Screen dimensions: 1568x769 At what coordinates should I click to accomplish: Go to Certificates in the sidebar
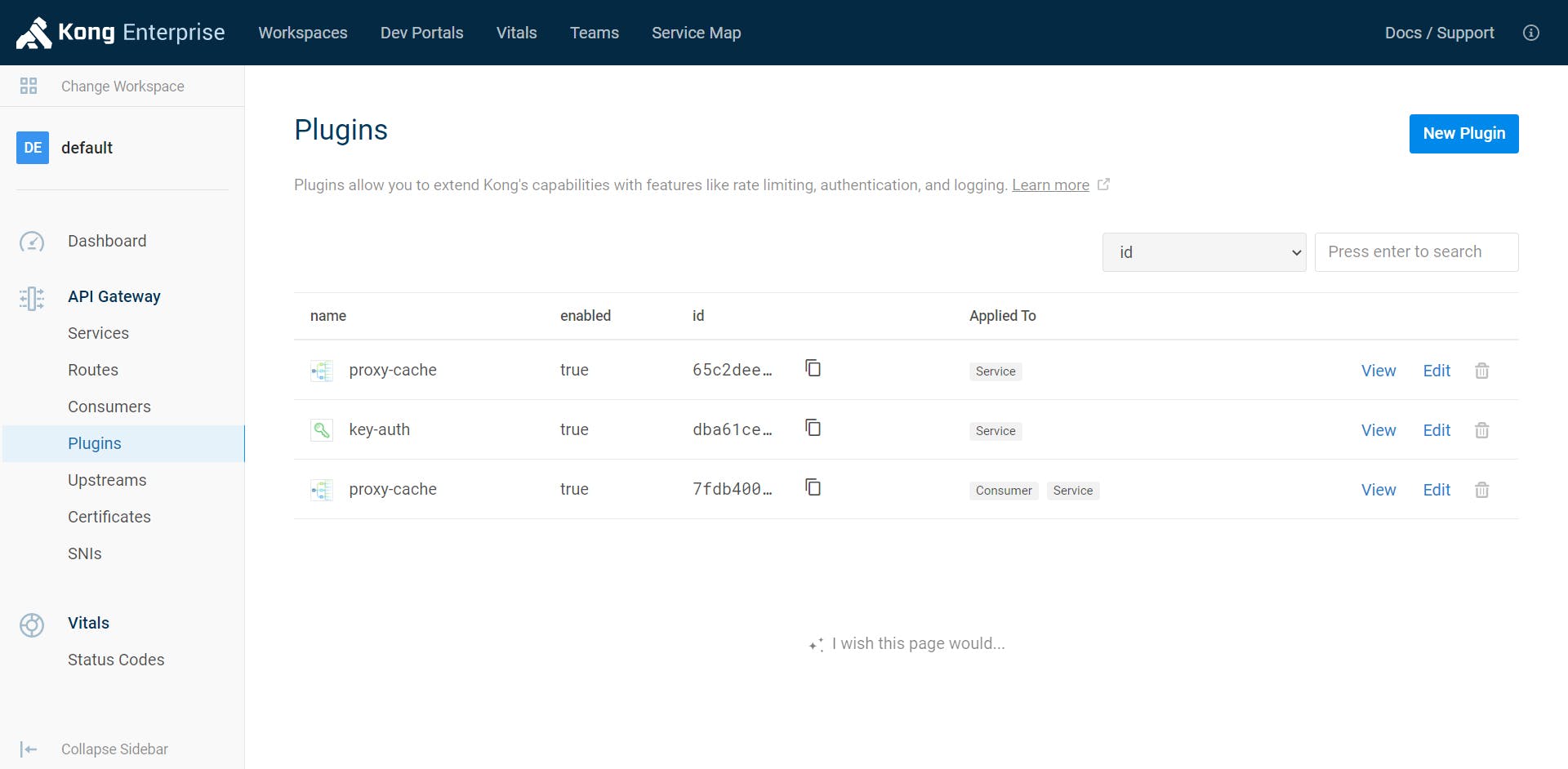[x=109, y=517]
